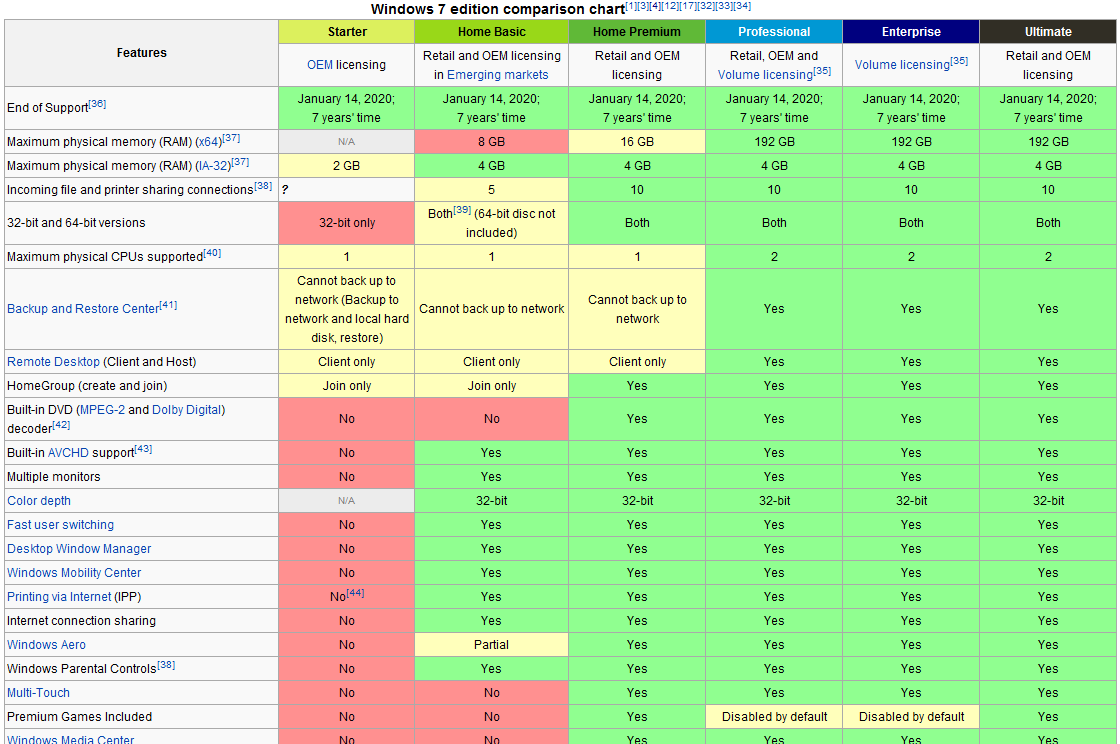This screenshot has width=1120, height=744.
Task: Open the IA-32 link in RAM row
Action: (214, 166)
